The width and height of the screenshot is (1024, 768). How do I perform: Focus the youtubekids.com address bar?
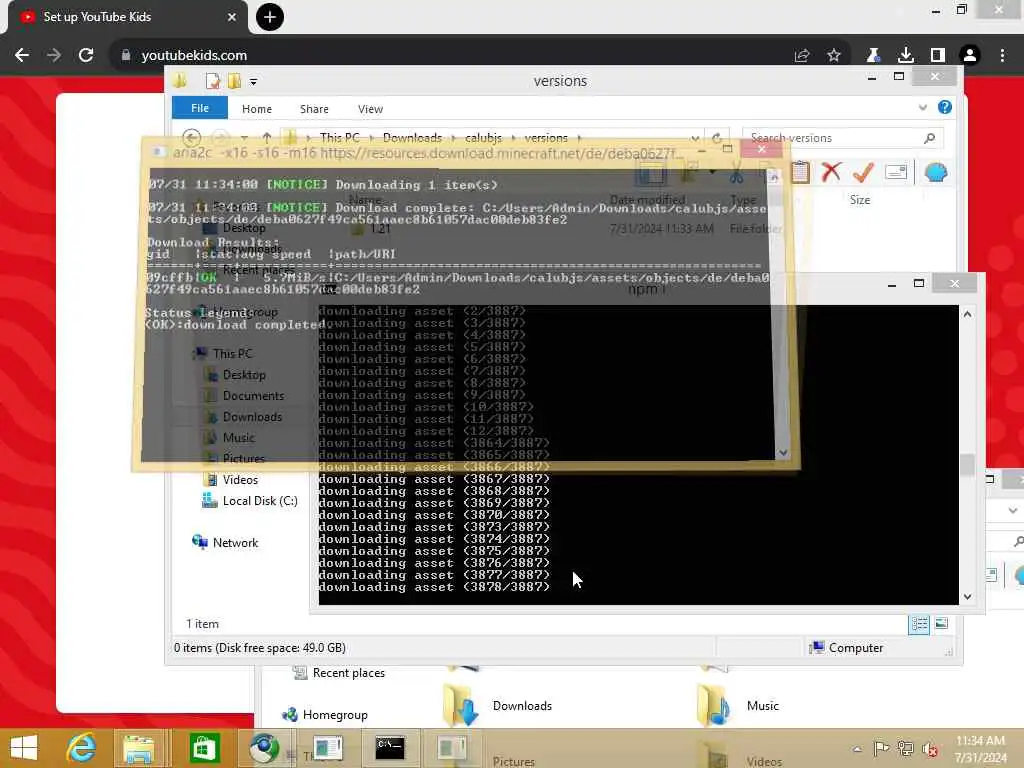457,56
